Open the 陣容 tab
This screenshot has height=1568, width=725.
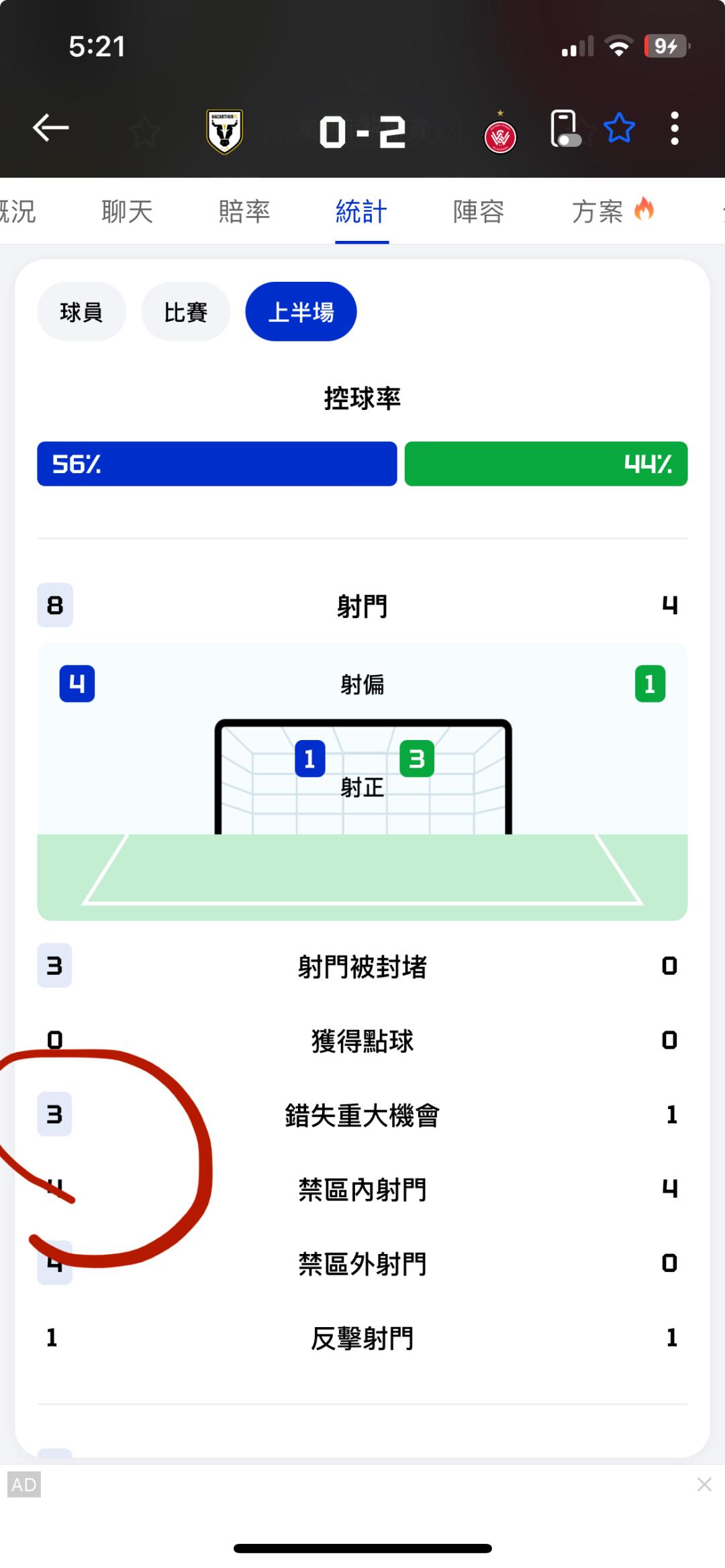[479, 212]
